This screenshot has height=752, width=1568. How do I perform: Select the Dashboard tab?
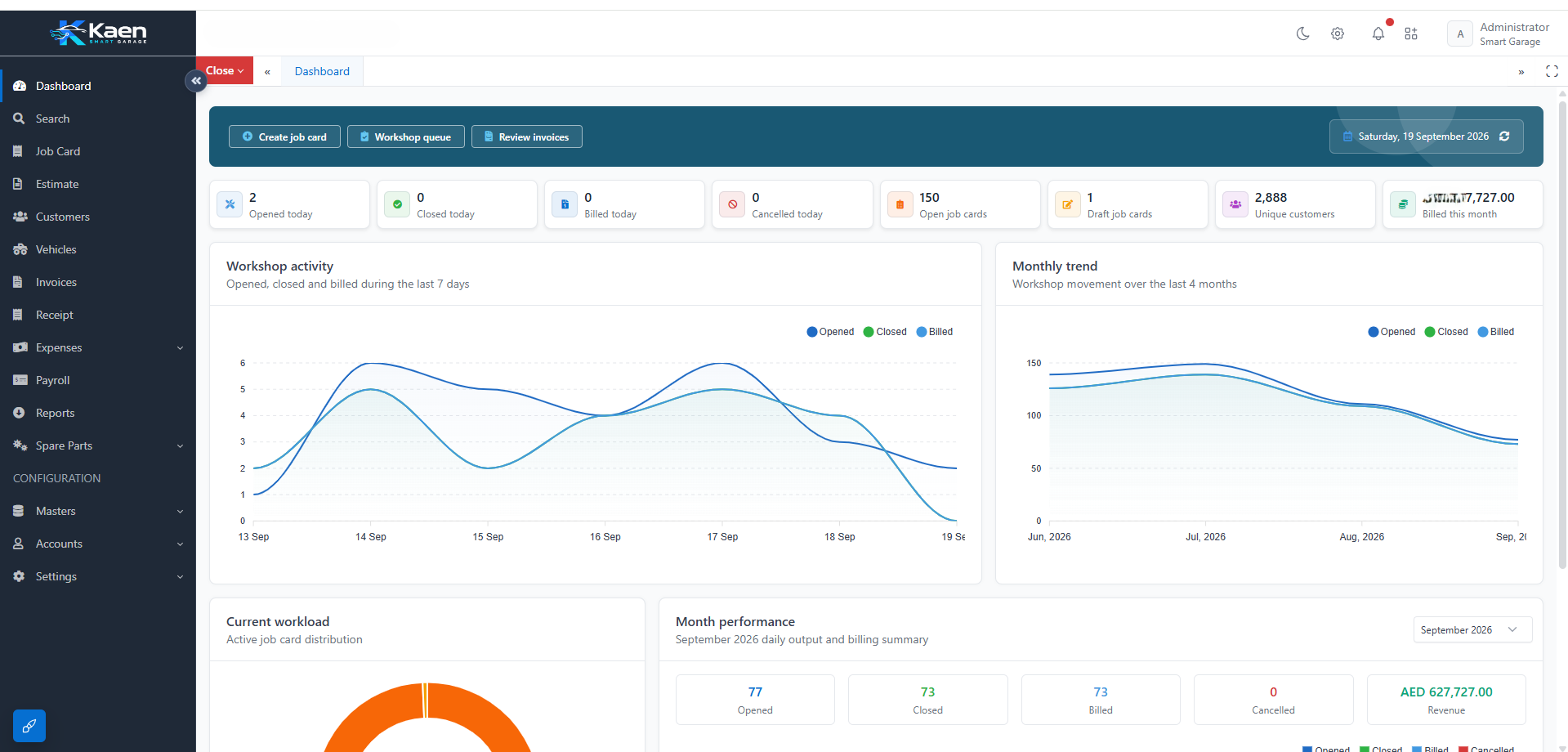point(322,71)
